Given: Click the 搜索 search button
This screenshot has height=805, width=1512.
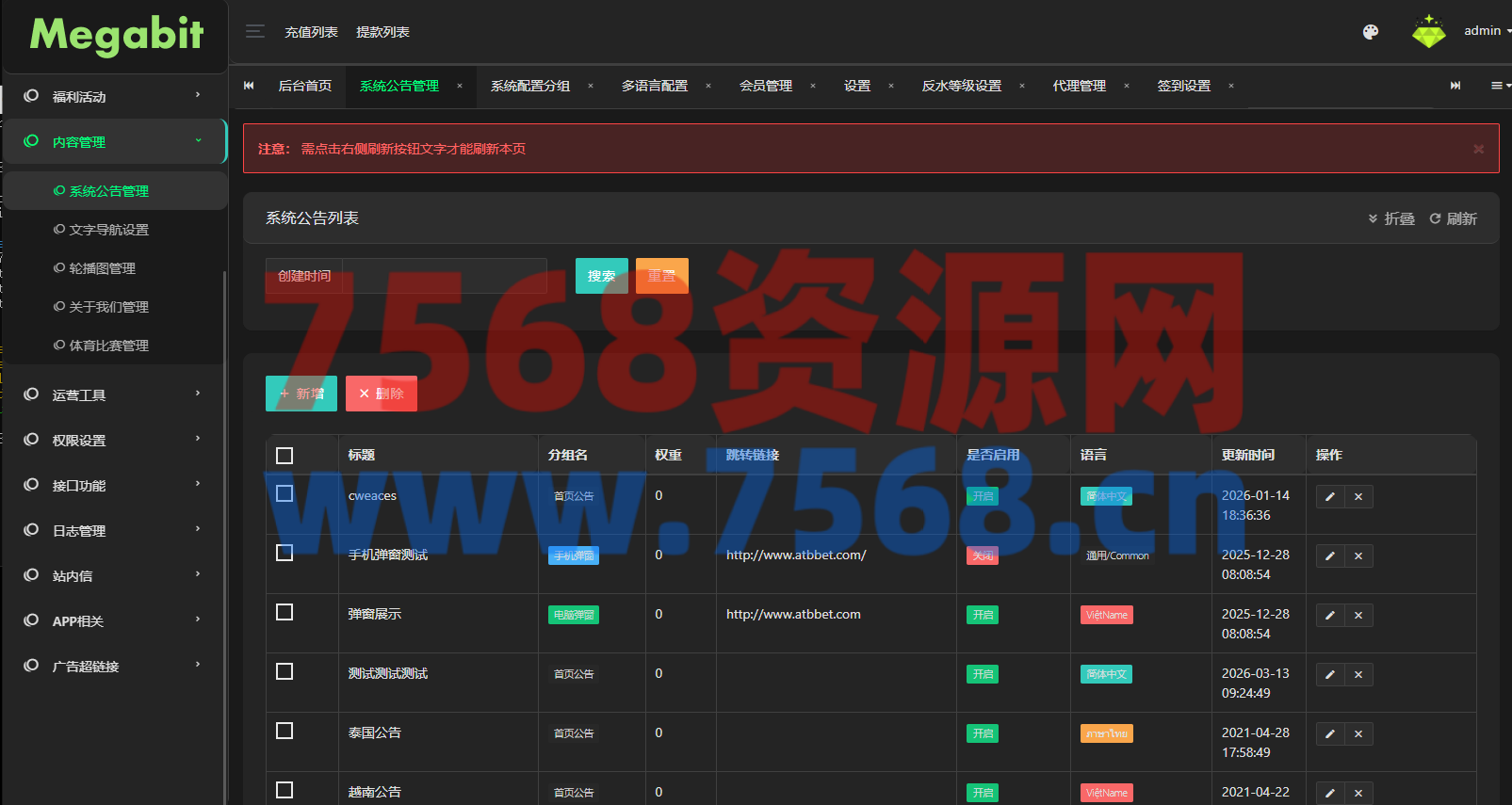Looking at the screenshot, I should tap(601, 276).
